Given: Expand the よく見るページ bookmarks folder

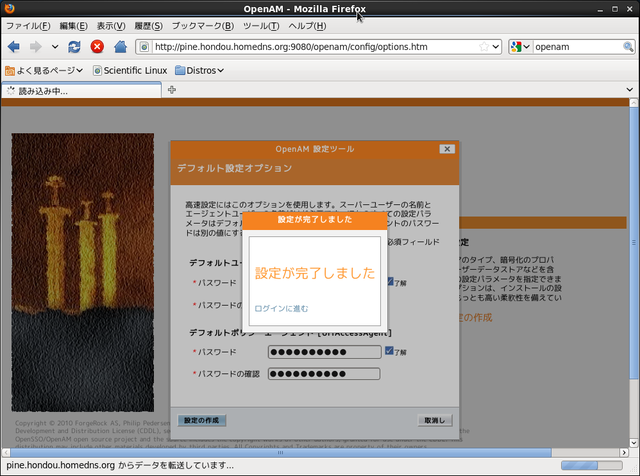Looking at the screenshot, I should click(44, 71).
